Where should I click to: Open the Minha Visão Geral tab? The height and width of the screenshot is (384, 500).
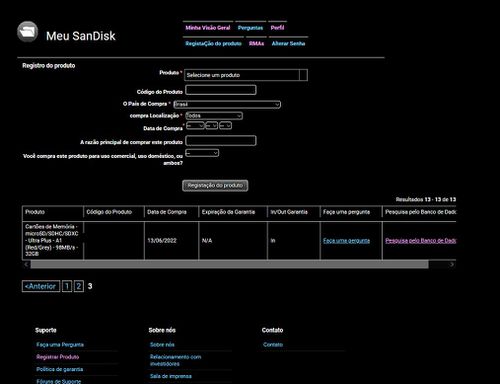(208, 28)
